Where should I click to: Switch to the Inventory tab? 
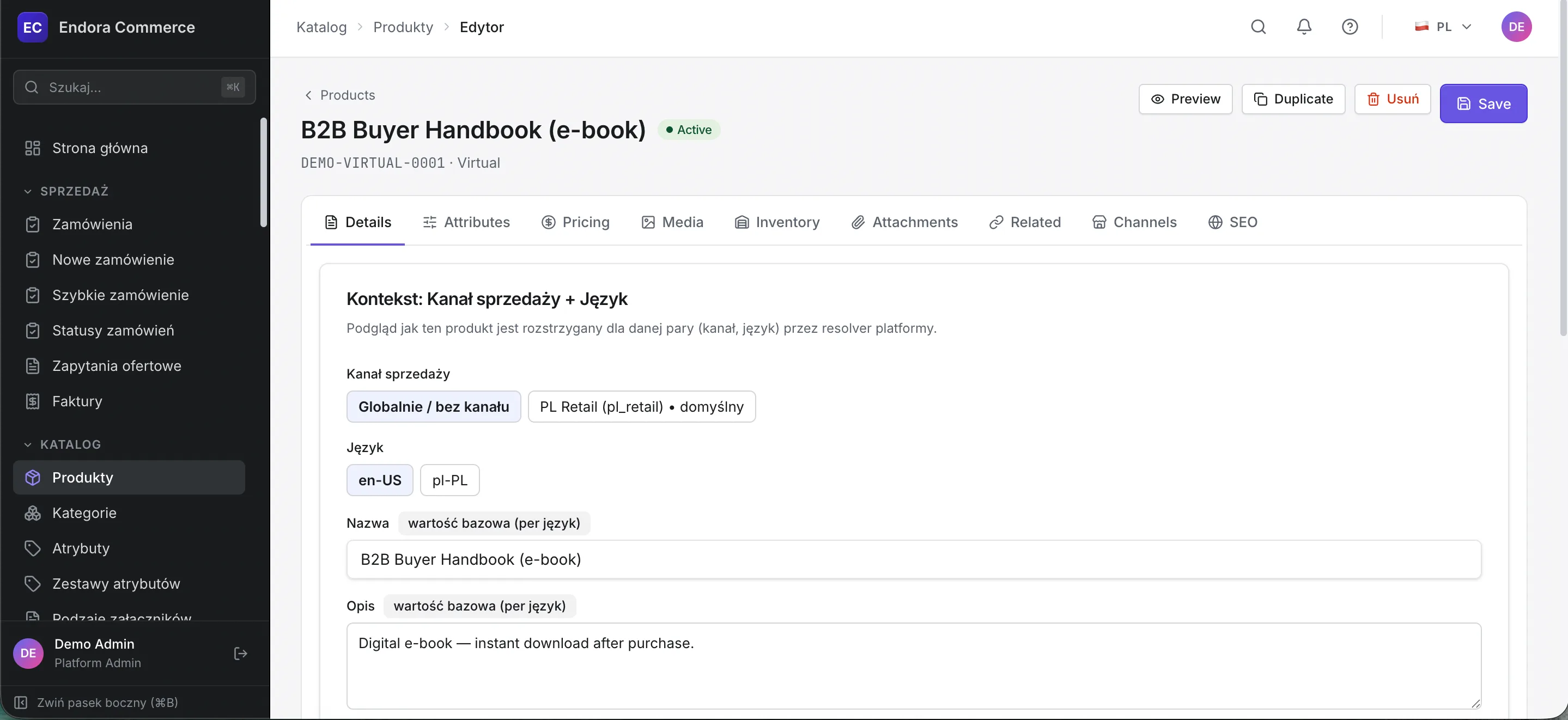(x=777, y=222)
